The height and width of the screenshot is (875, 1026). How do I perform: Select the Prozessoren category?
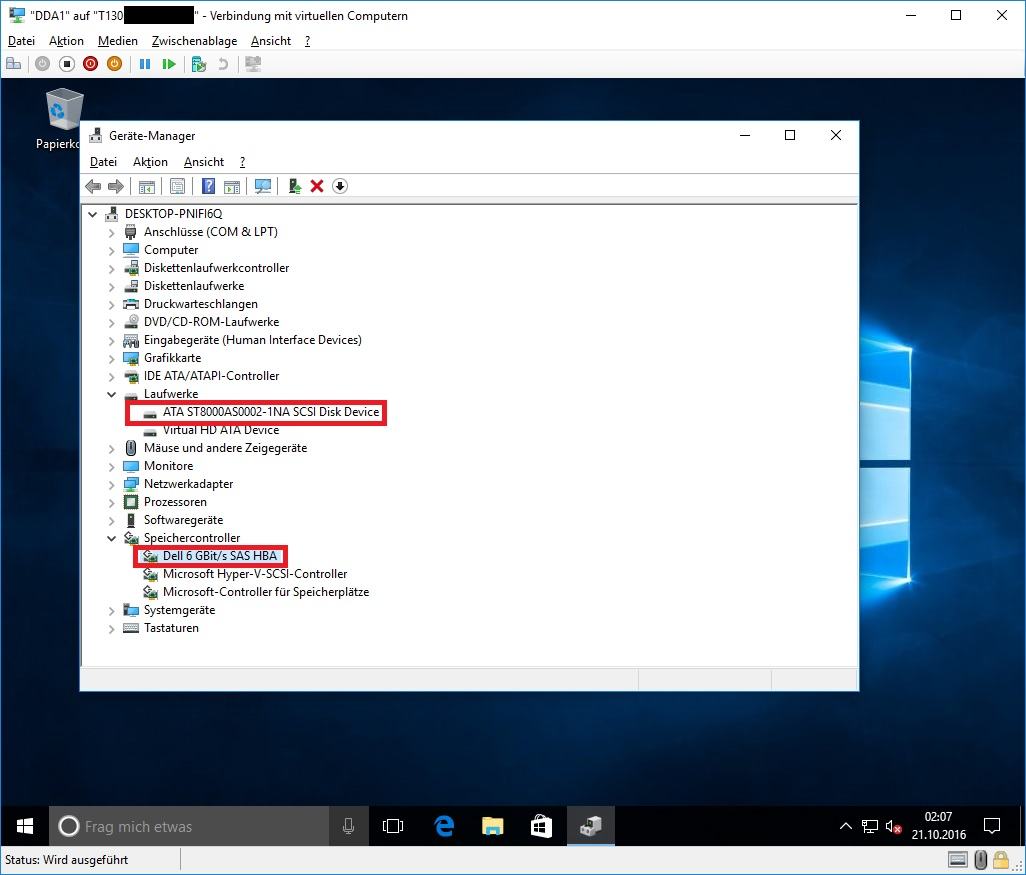175,502
